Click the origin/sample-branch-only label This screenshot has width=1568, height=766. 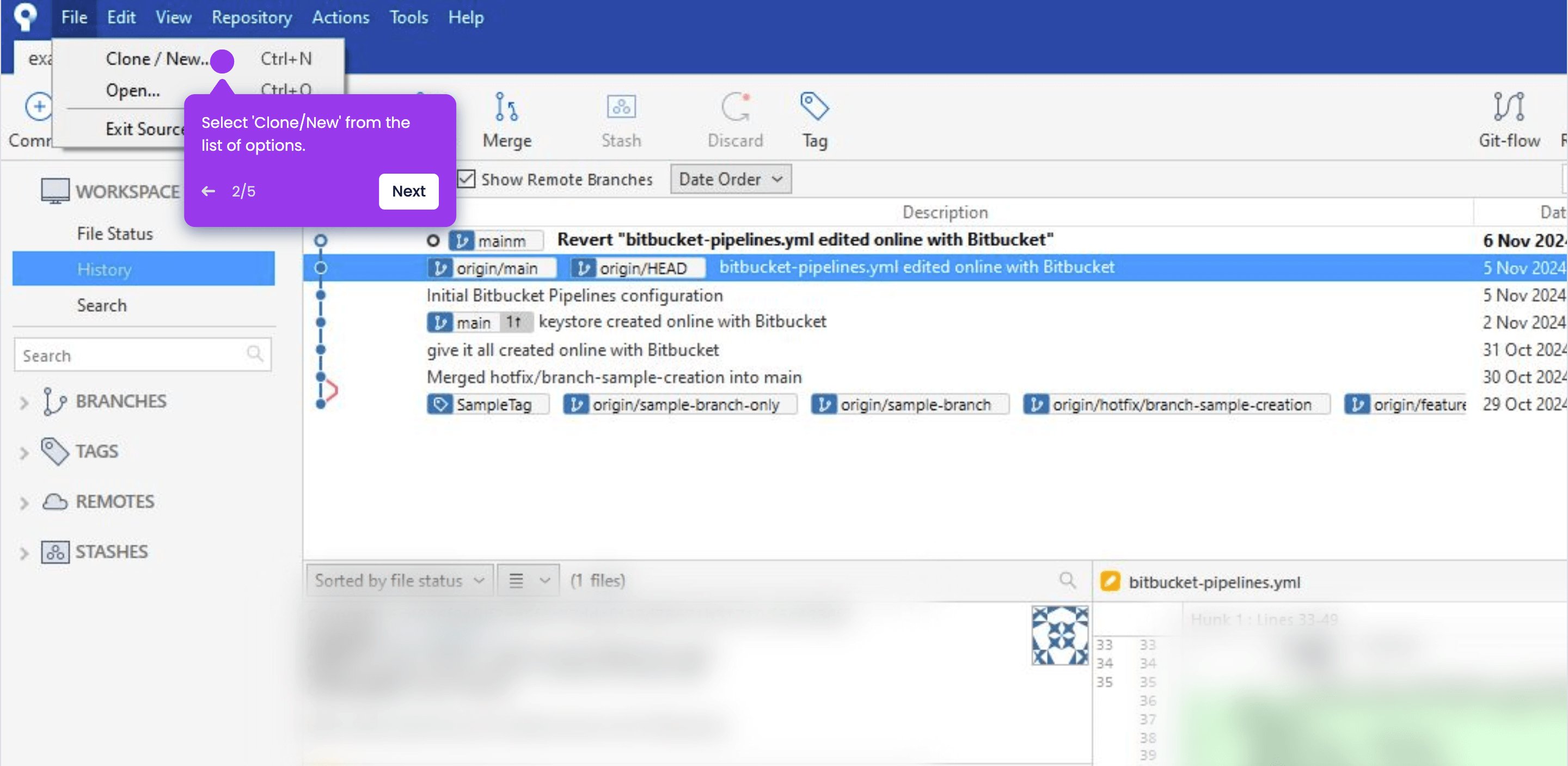[x=680, y=405]
